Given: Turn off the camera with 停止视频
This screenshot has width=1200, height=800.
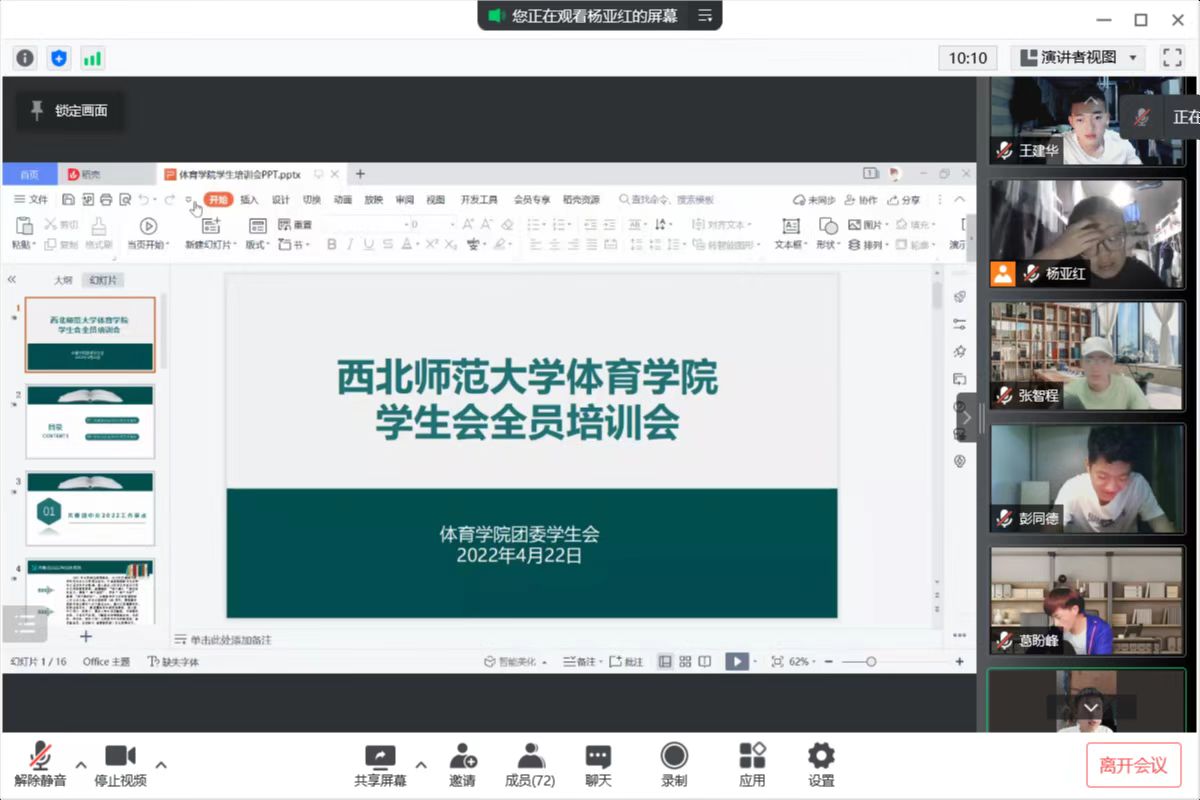Looking at the screenshot, I should point(120,765).
